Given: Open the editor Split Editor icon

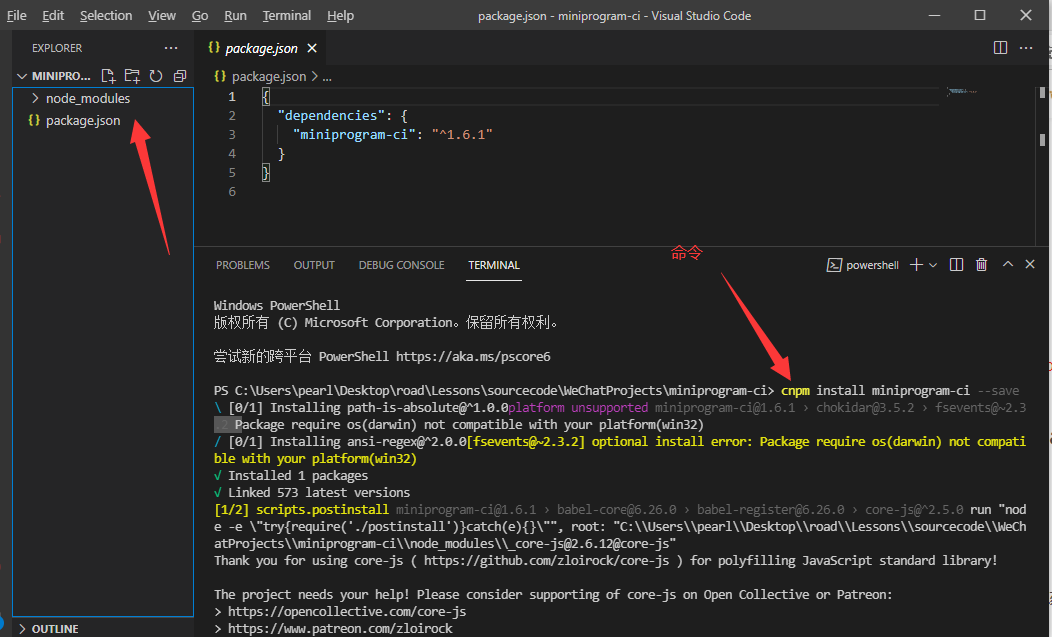Looking at the screenshot, I should 1000,47.
